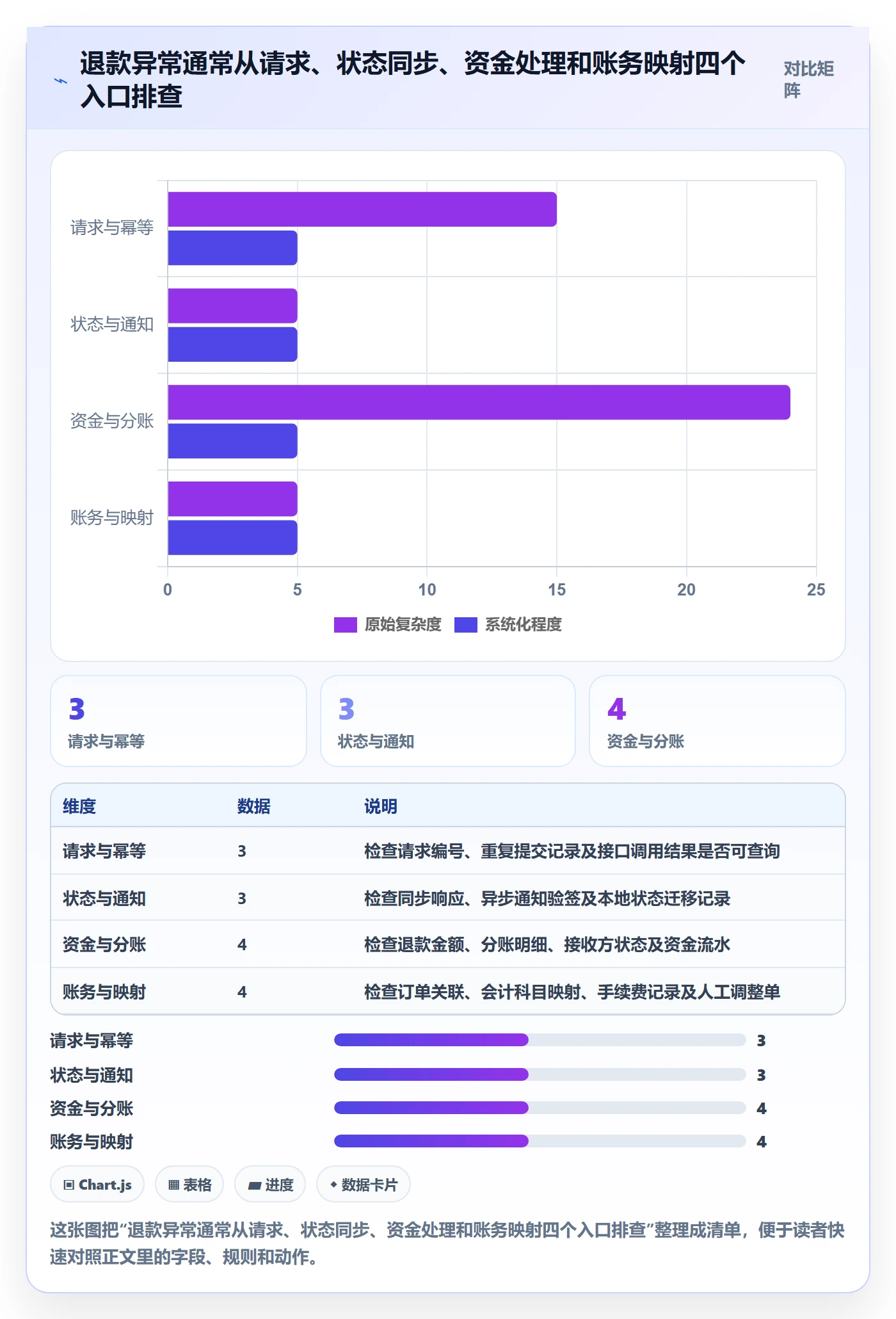Click the description 检查退款金额、分账明细
Viewport: 896px width, 1319px height.
coord(547,944)
